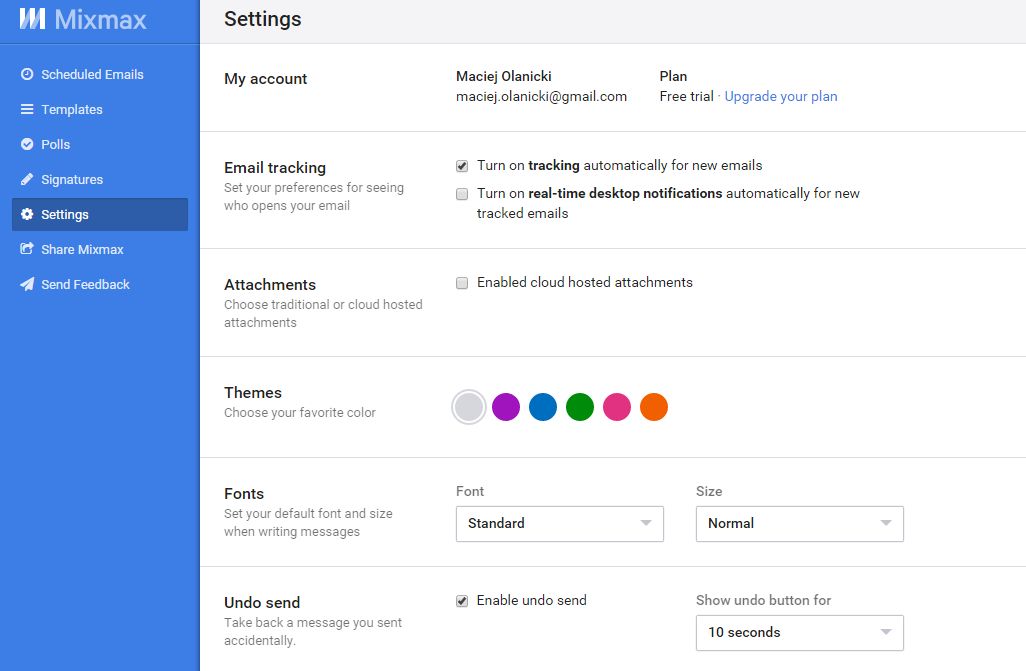This screenshot has height=671, width=1026.
Task: Click the Polls checkmark icon
Action: [27, 145]
